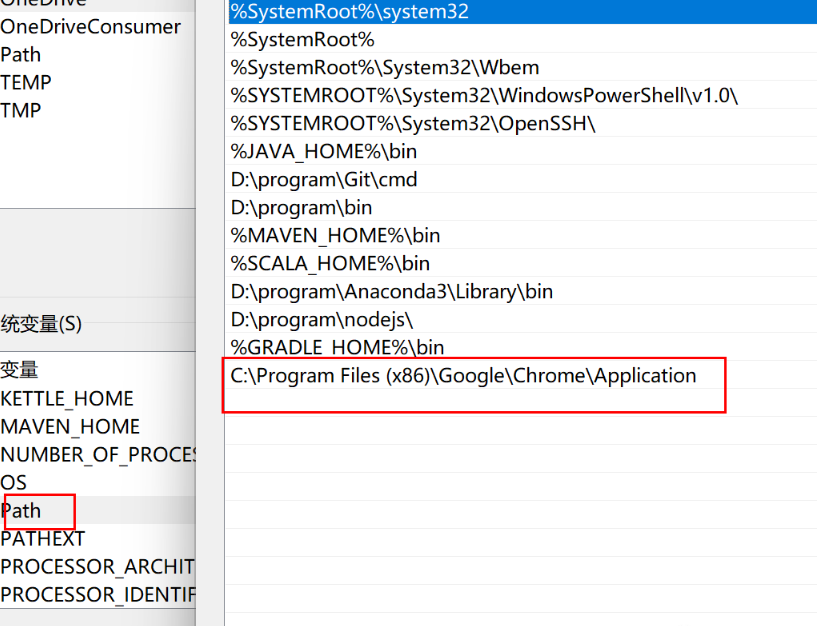The image size is (817, 626).
Task: Select the WindowsPowerShell\v1.0\ path entry
Action: coord(523,95)
